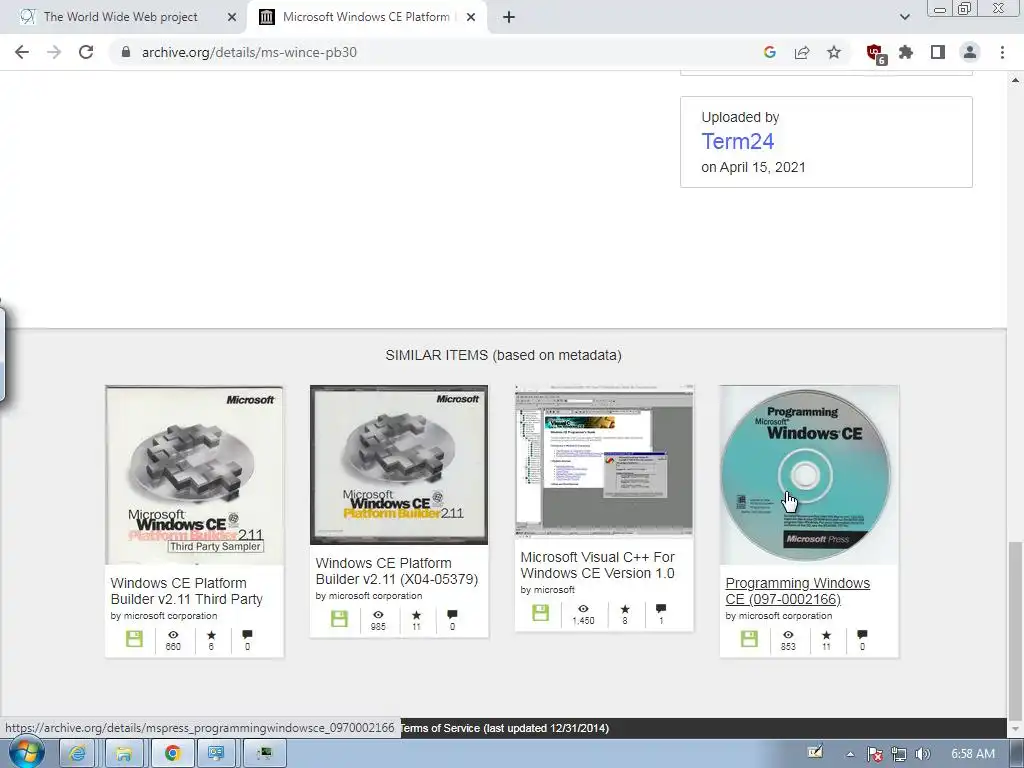Close The World Wide Web project tab
Viewport: 1024px width, 768px height.
pos(232,18)
